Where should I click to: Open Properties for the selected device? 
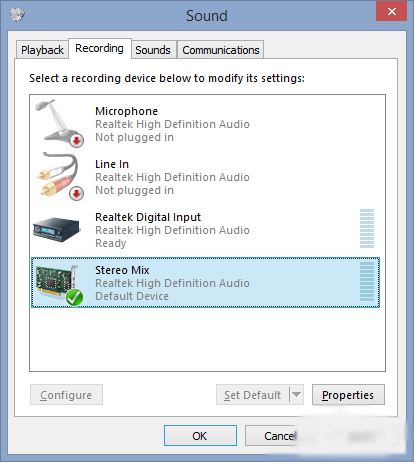click(x=348, y=395)
